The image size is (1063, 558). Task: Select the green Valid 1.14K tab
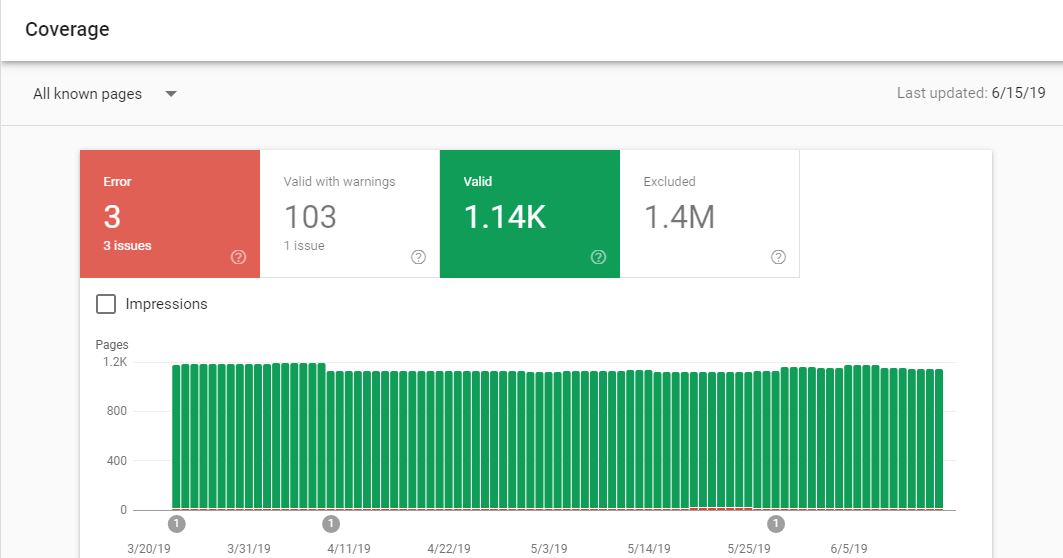pos(529,214)
